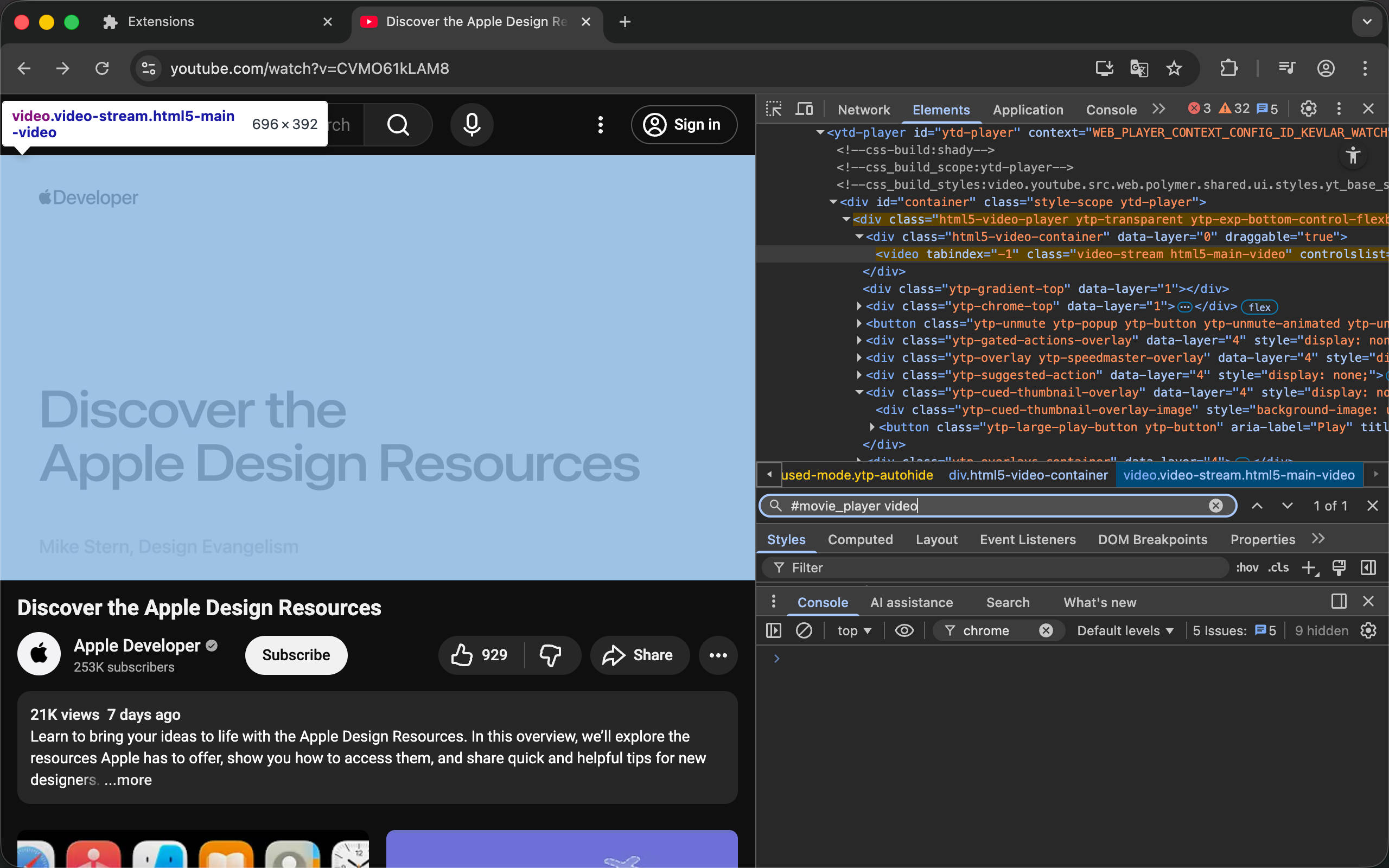The image size is (1389, 868).
Task: Switch to the Network tab
Action: (863, 110)
